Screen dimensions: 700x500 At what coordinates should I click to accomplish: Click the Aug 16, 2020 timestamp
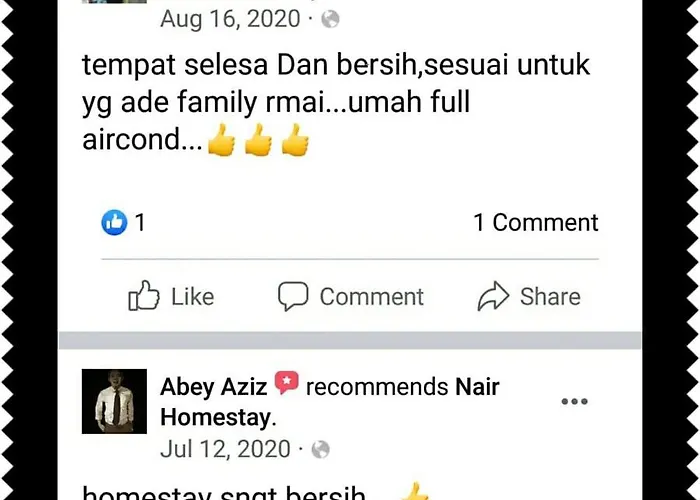[230, 19]
